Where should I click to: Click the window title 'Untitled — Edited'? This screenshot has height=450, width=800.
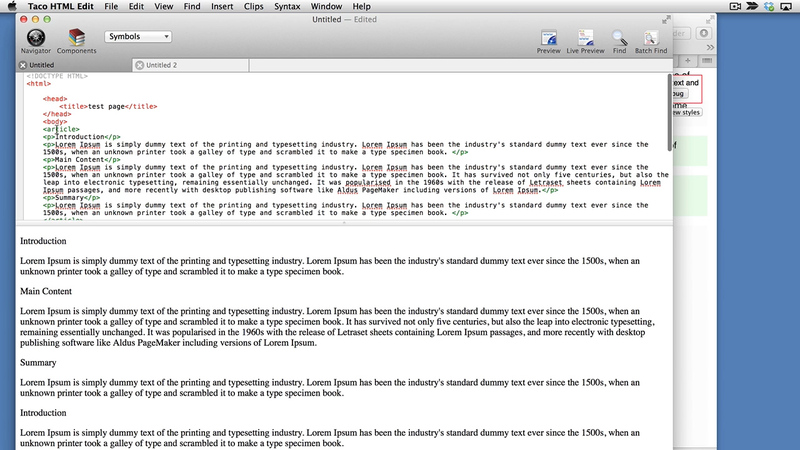[344, 19]
